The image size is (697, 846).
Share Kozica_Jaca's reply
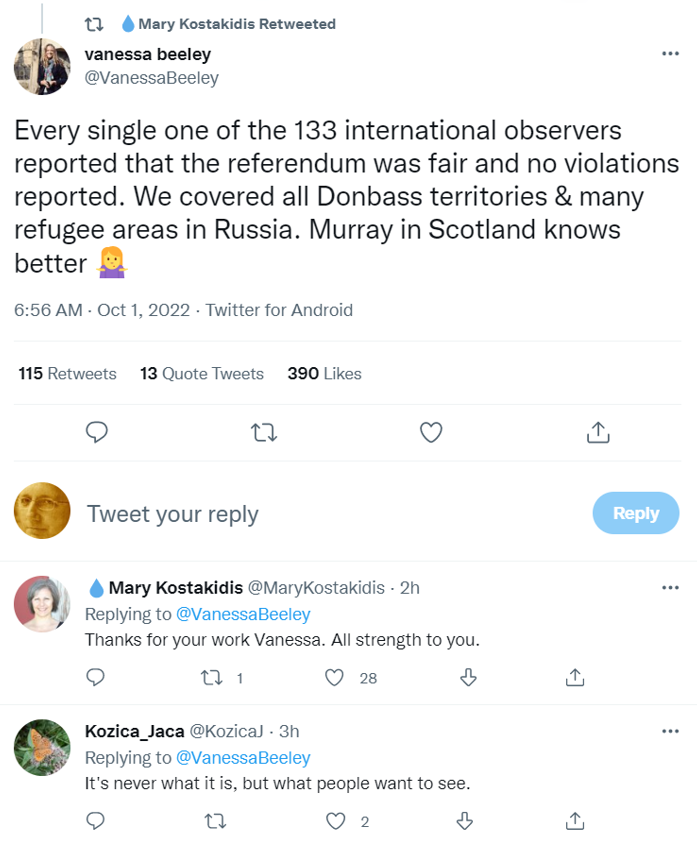pyautogui.click(x=575, y=821)
